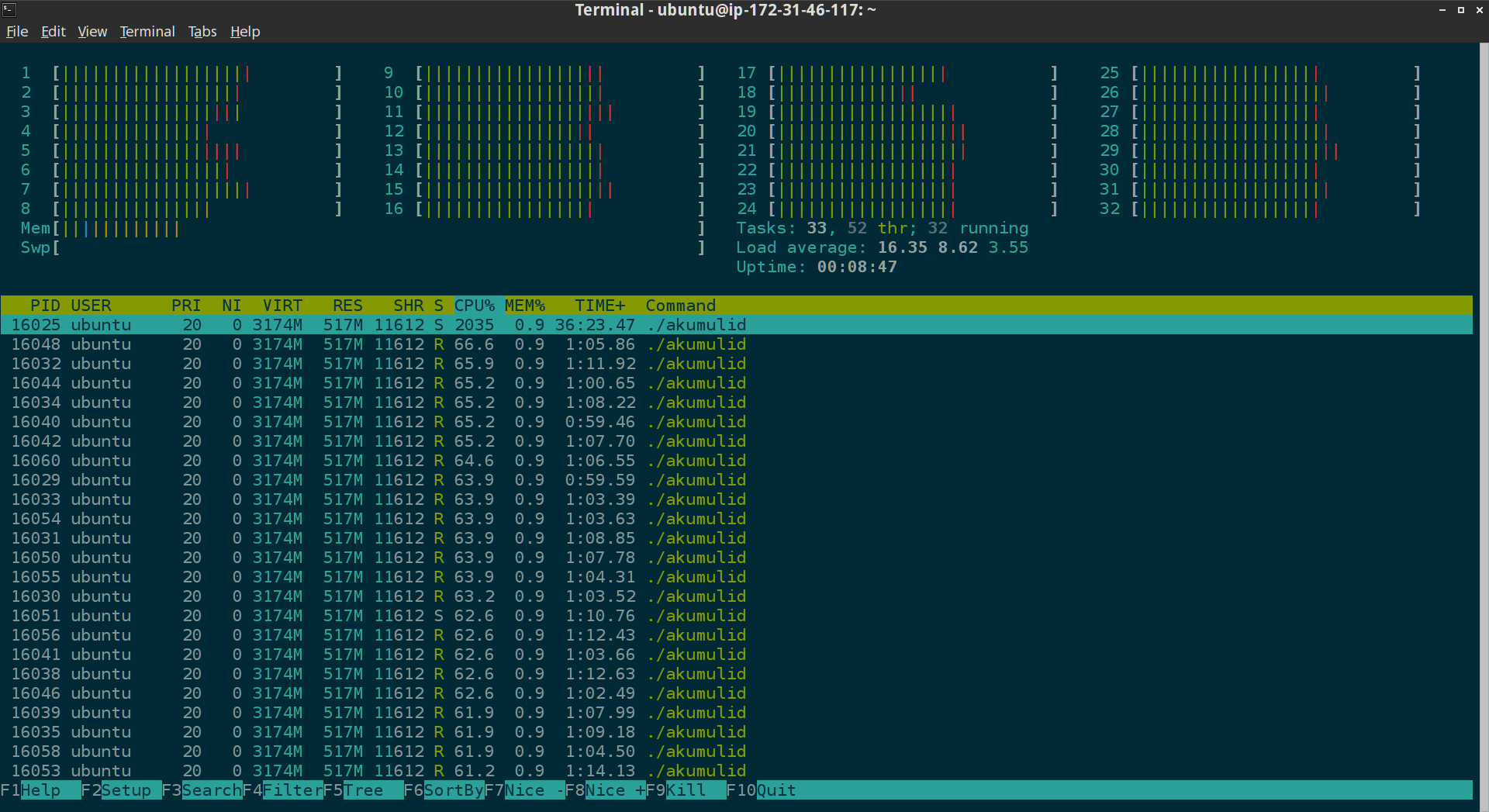Sort by the CPU% column header

(475, 306)
